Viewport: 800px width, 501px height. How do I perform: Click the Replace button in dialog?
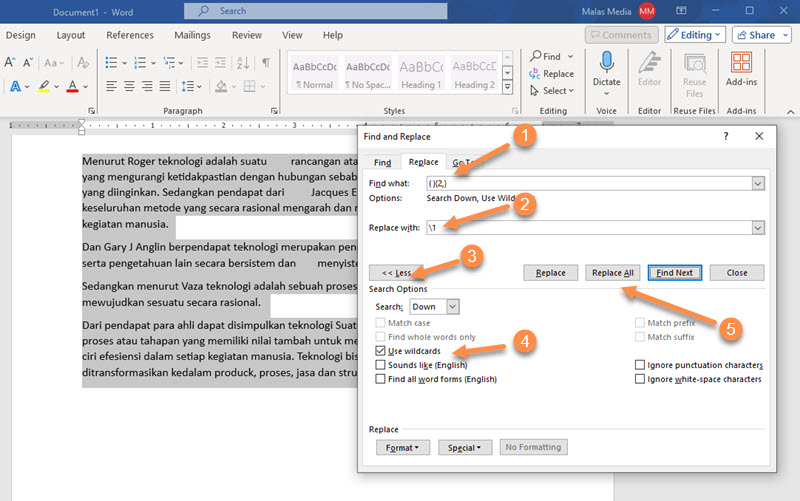click(551, 273)
